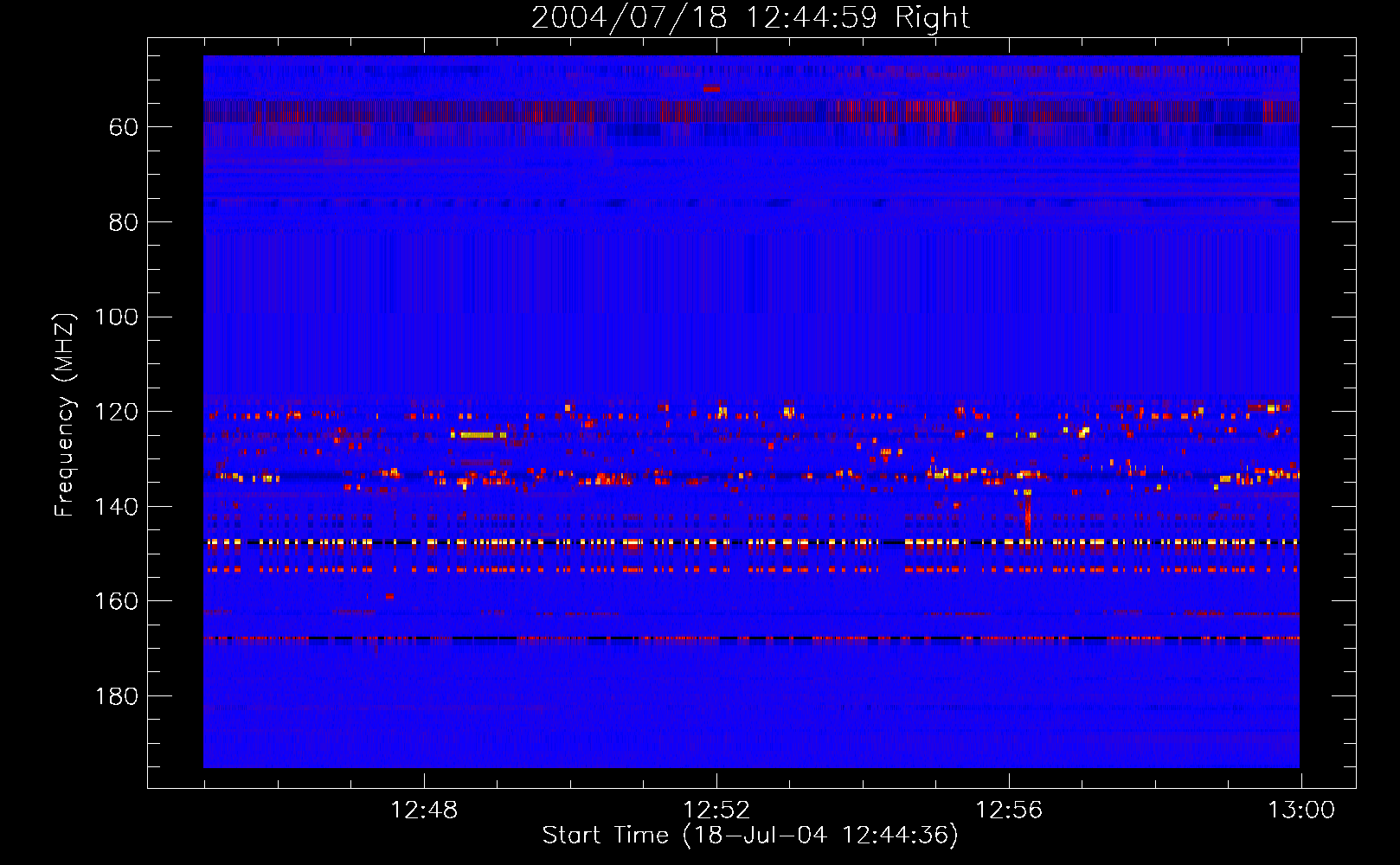Click the long yellow streak near 125 MHz

click(477, 435)
